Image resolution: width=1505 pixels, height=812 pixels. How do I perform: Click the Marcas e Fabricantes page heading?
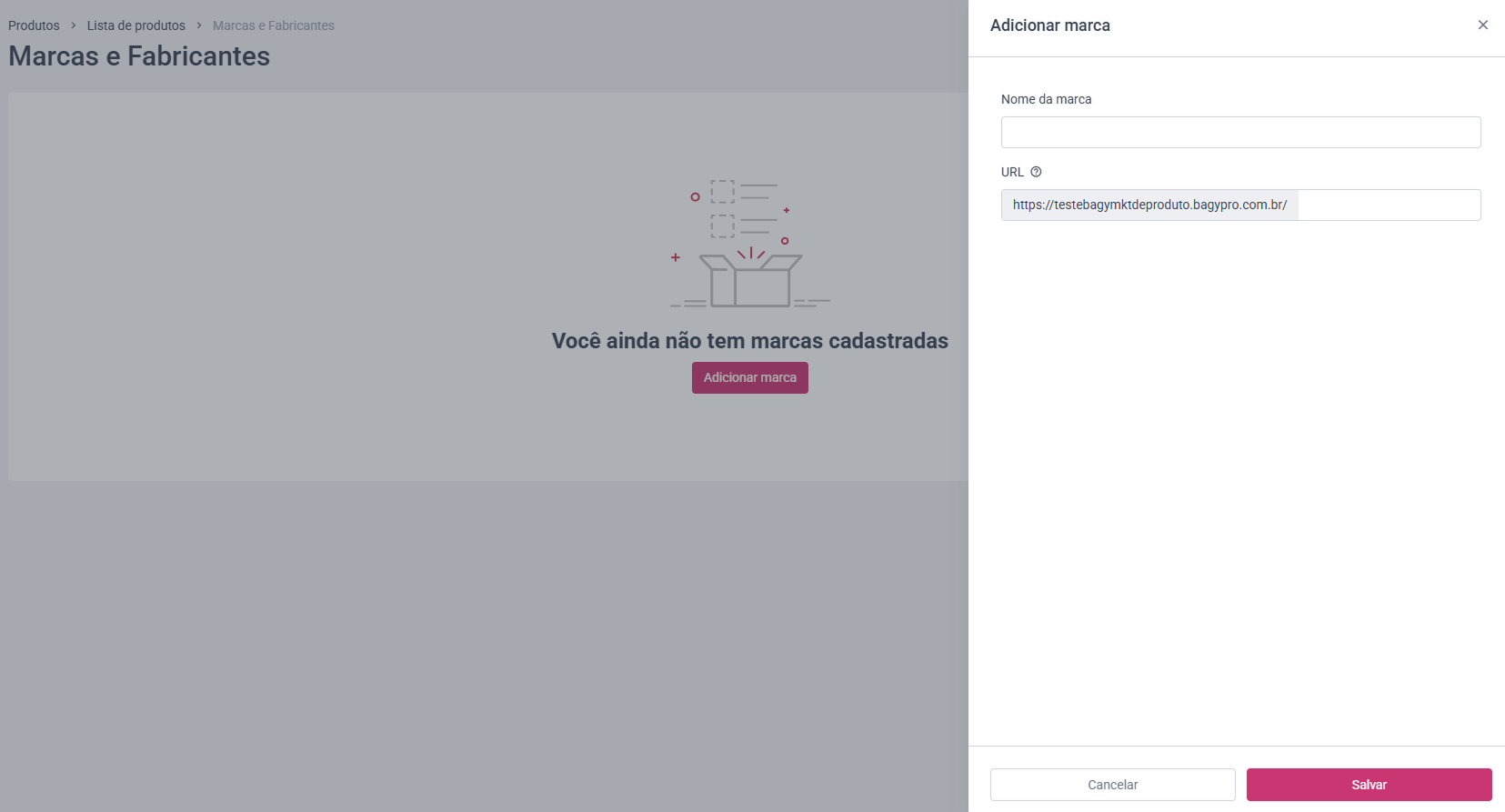point(139,56)
